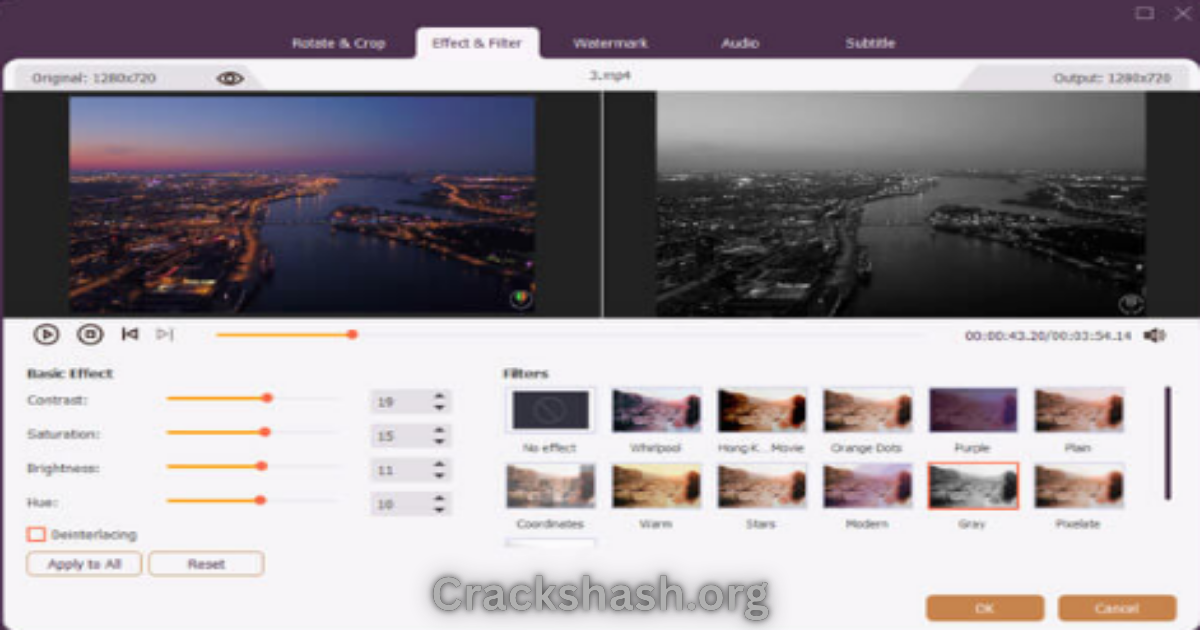Image resolution: width=1200 pixels, height=630 pixels.
Task: Confirm the changes with the OK button
Action: coord(984,608)
